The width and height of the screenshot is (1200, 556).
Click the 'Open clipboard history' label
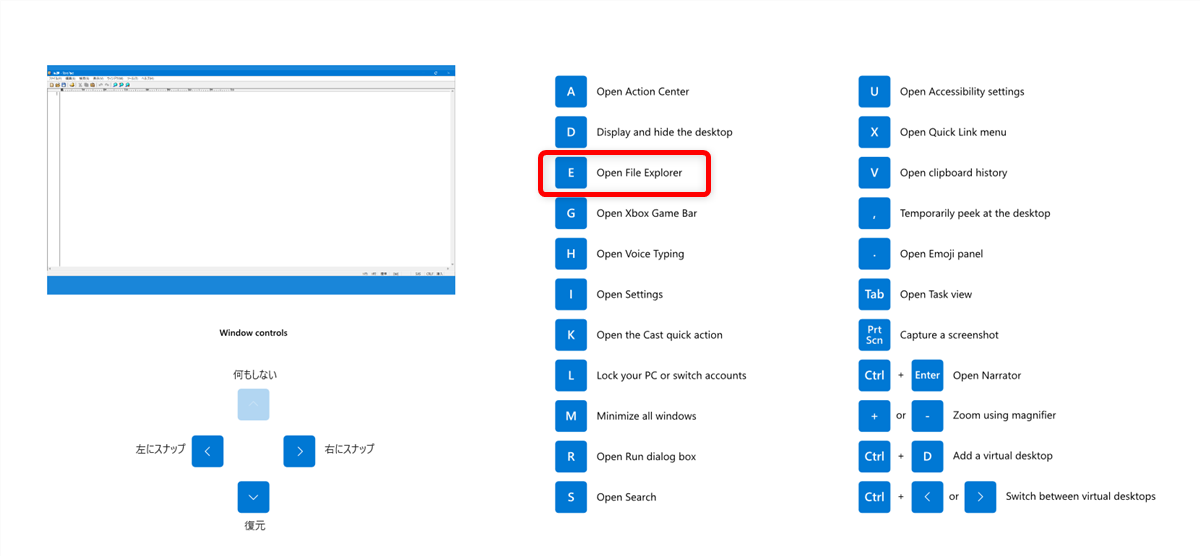pos(954,173)
